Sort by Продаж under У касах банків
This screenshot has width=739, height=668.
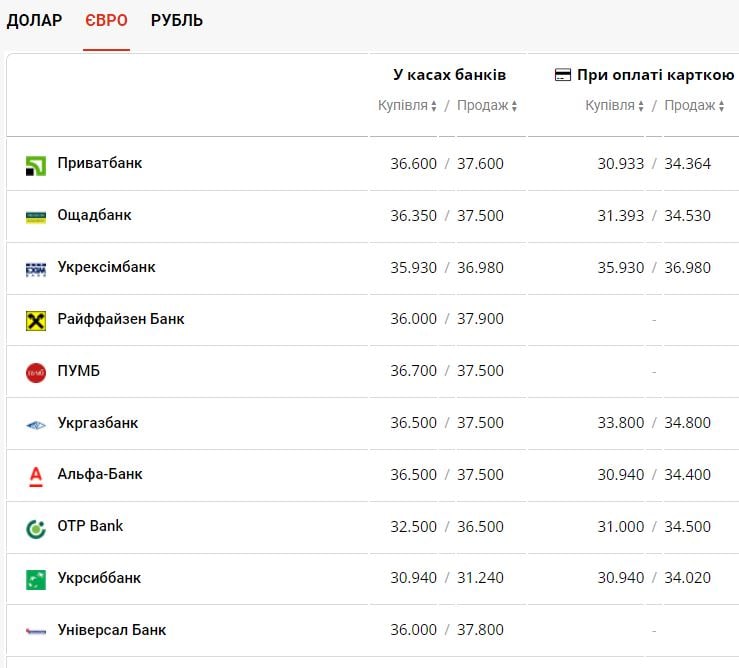pos(487,106)
